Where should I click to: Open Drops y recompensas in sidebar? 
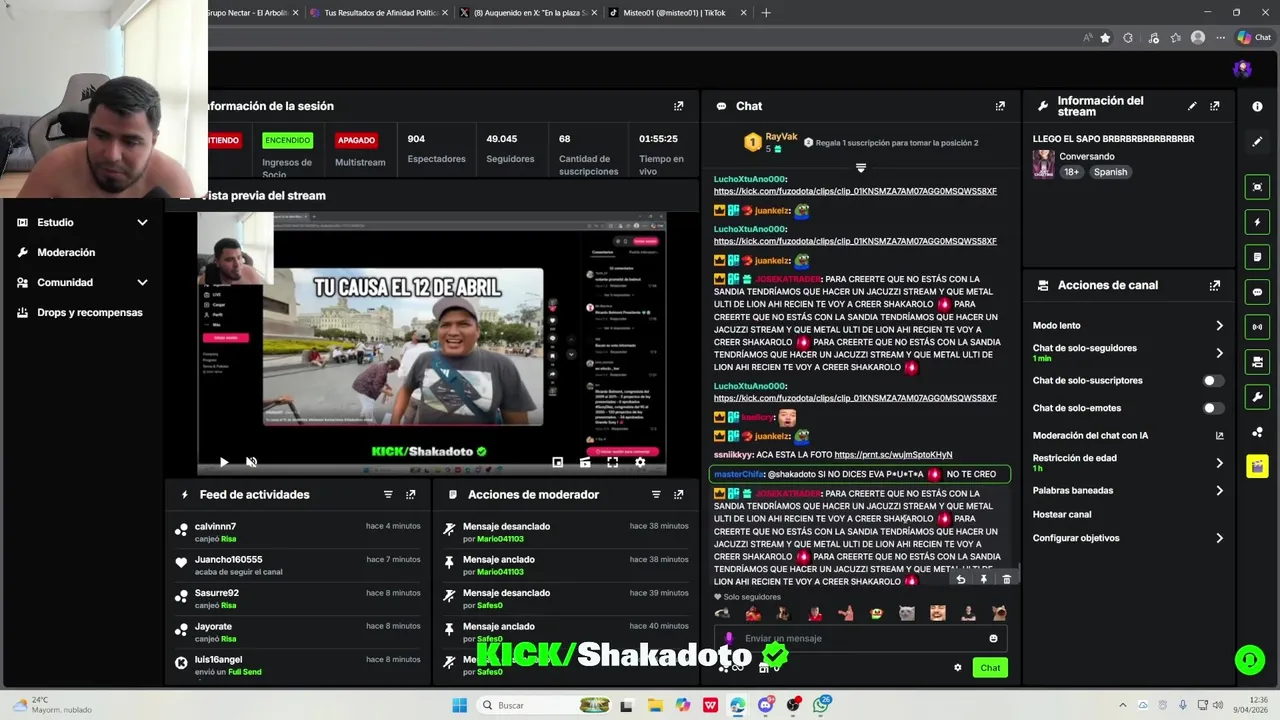pos(90,312)
